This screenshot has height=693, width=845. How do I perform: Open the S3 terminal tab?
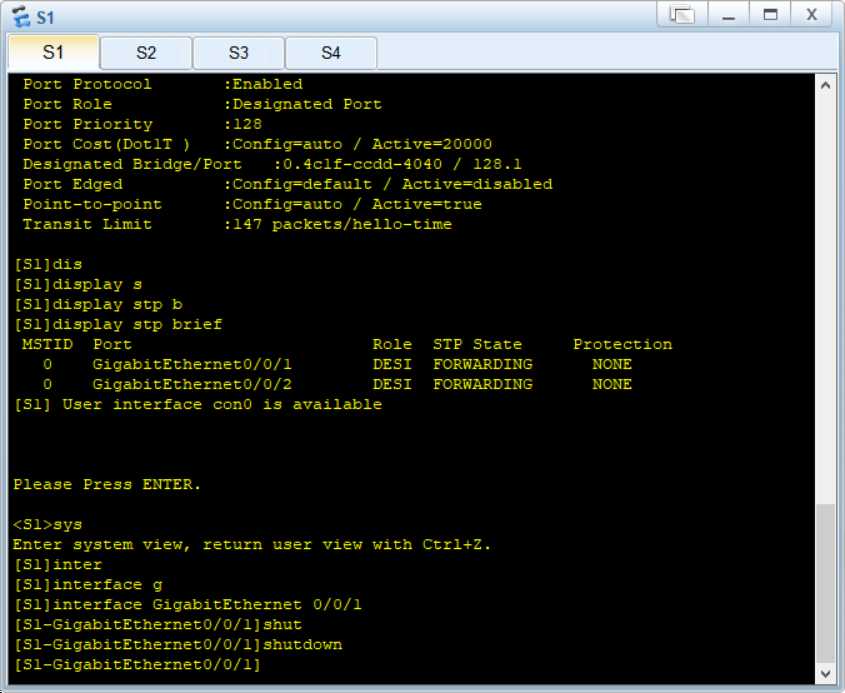tap(238, 53)
